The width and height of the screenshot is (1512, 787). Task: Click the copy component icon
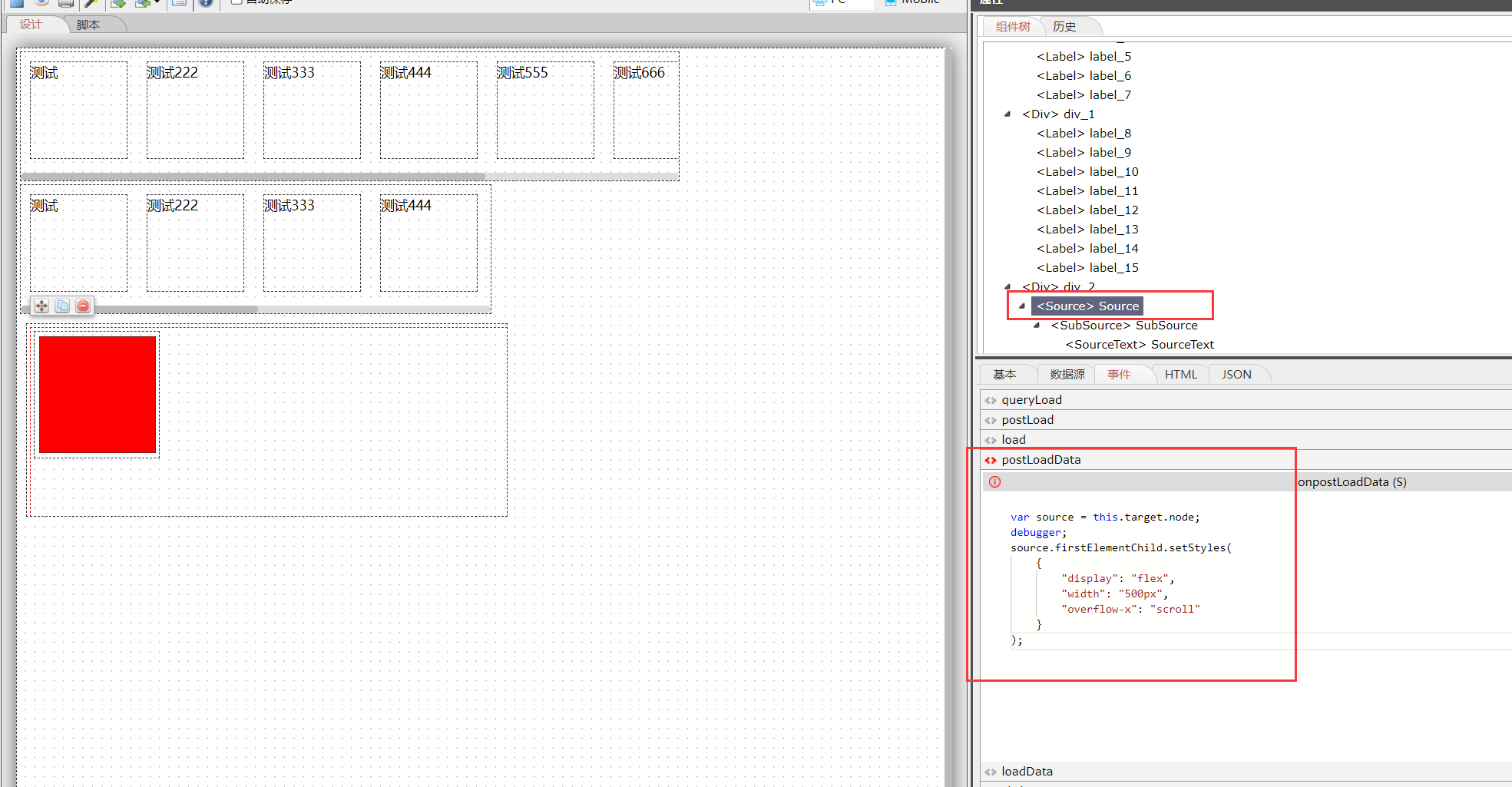click(x=62, y=306)
